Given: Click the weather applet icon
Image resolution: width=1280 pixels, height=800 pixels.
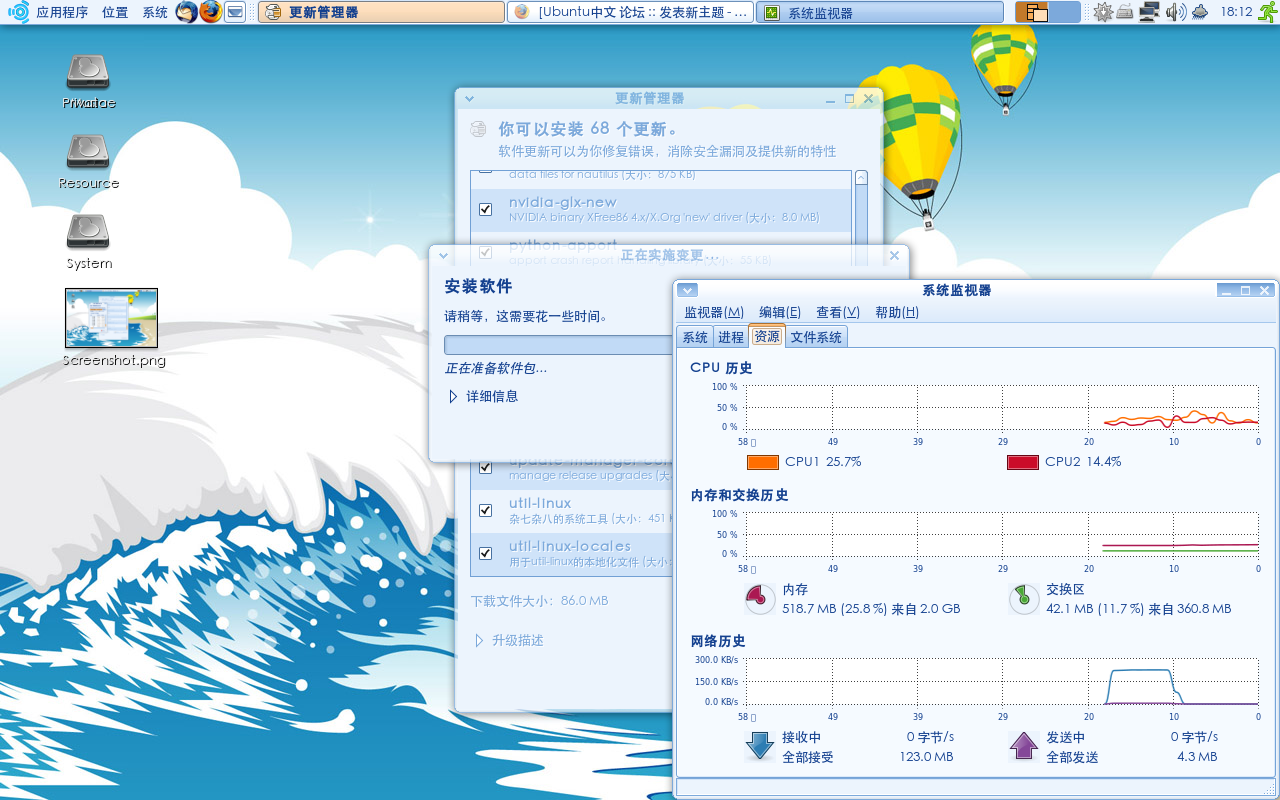Looking at the screenshot, I should [x=1200, y=12].
